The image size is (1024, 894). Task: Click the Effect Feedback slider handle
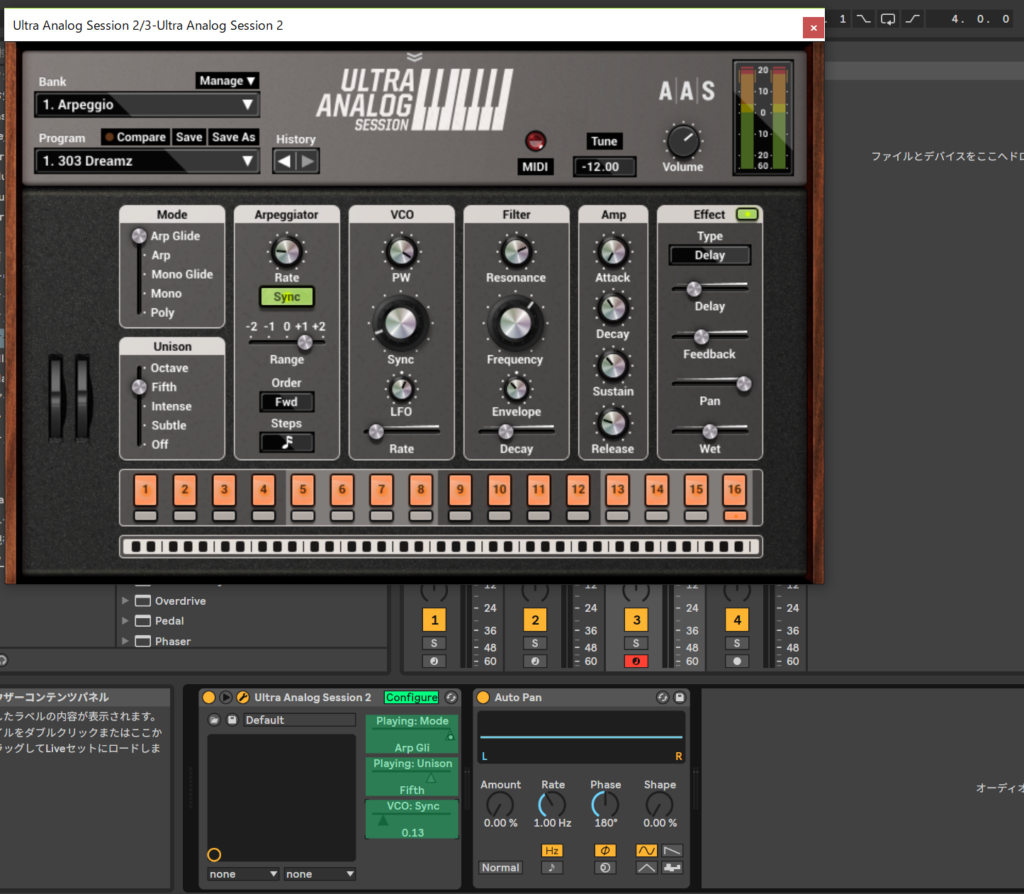click(701, 337)
